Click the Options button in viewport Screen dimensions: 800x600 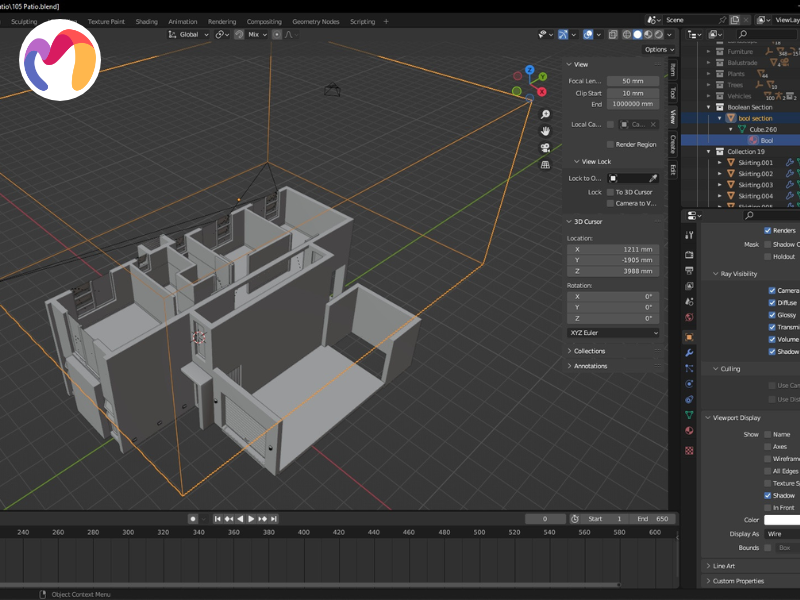pyautogui.click(x=655, y=49)
